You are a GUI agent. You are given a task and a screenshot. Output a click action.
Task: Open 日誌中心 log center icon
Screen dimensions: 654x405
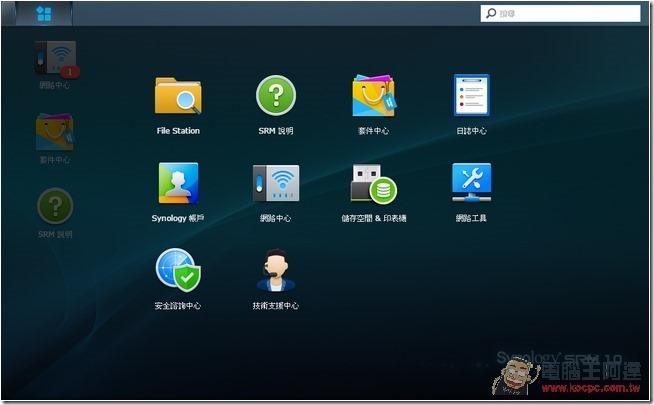[471, 95]
